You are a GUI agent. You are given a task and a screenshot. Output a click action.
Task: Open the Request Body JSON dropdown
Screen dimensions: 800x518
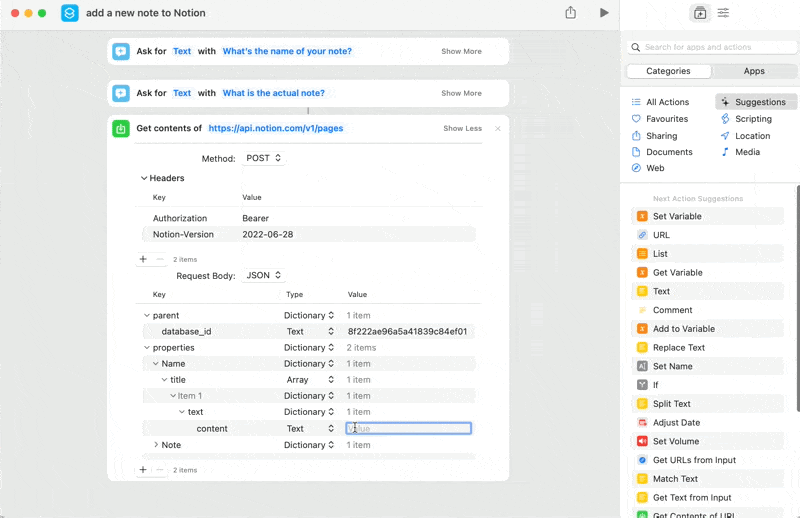[263, 276]
